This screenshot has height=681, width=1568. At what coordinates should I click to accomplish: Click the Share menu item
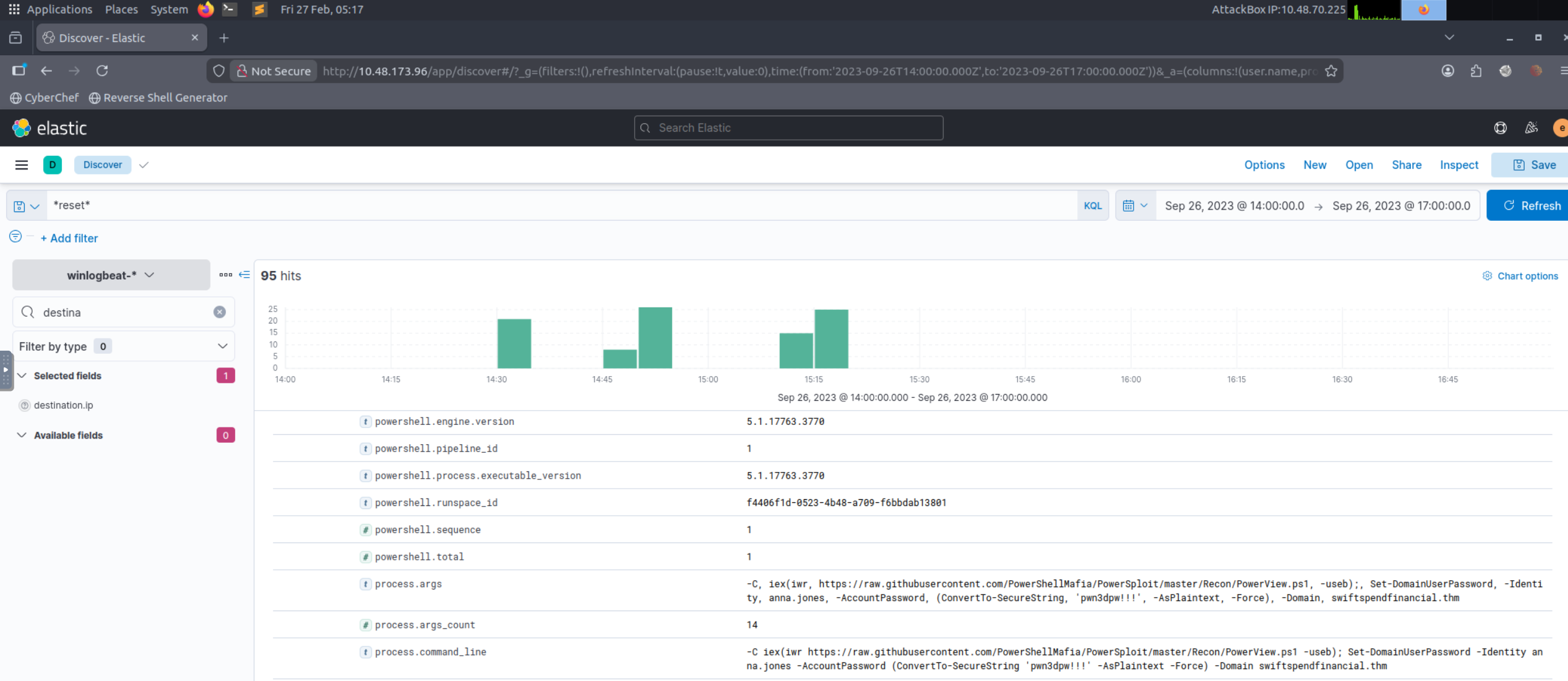(1406, 165)
